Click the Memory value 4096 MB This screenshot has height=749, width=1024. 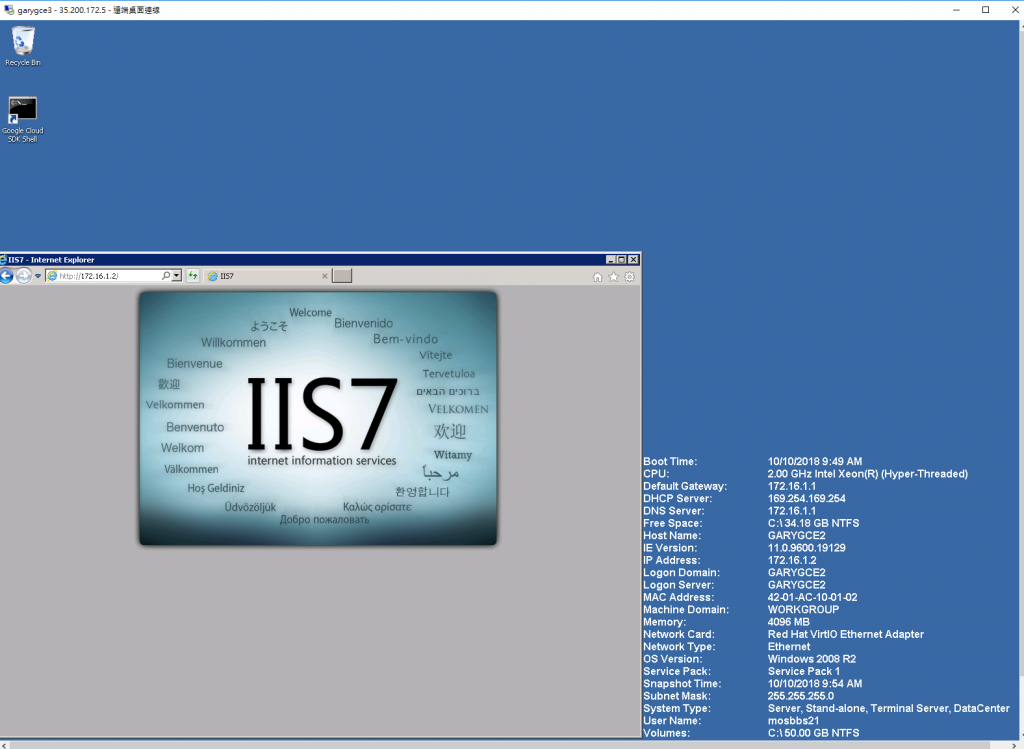point(788,622)
